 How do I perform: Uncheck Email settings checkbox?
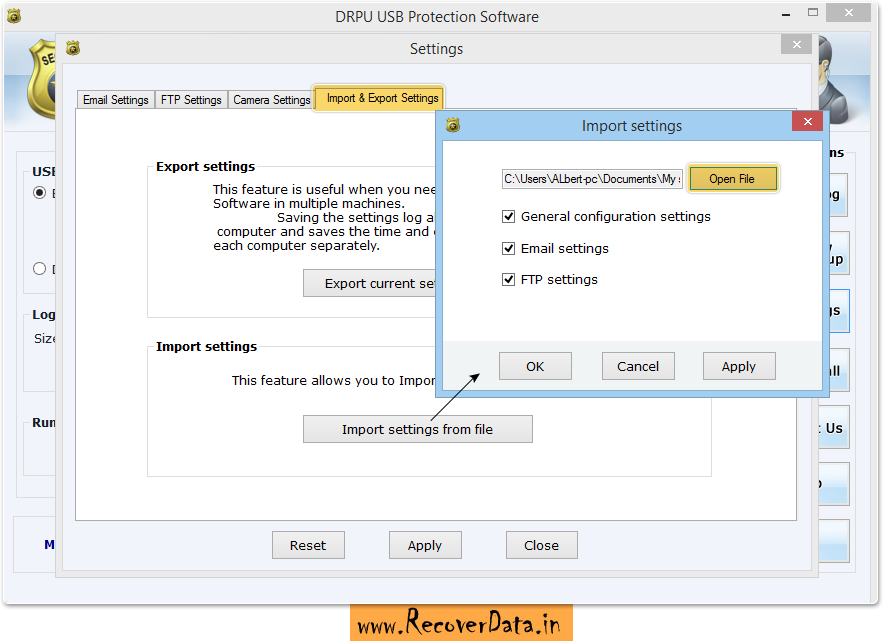coord(508,248)
